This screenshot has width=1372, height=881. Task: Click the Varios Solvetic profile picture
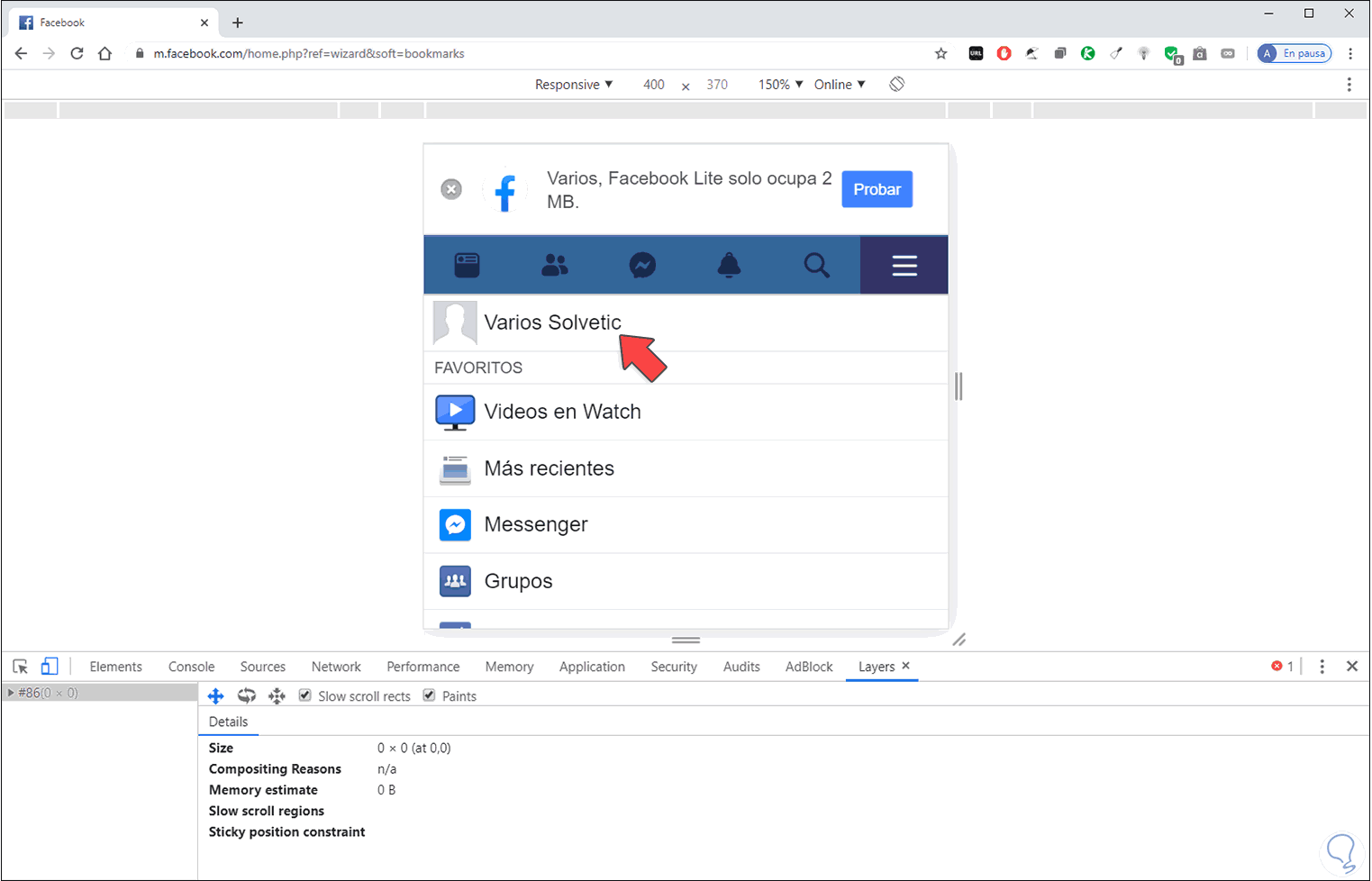click(455, 322)
